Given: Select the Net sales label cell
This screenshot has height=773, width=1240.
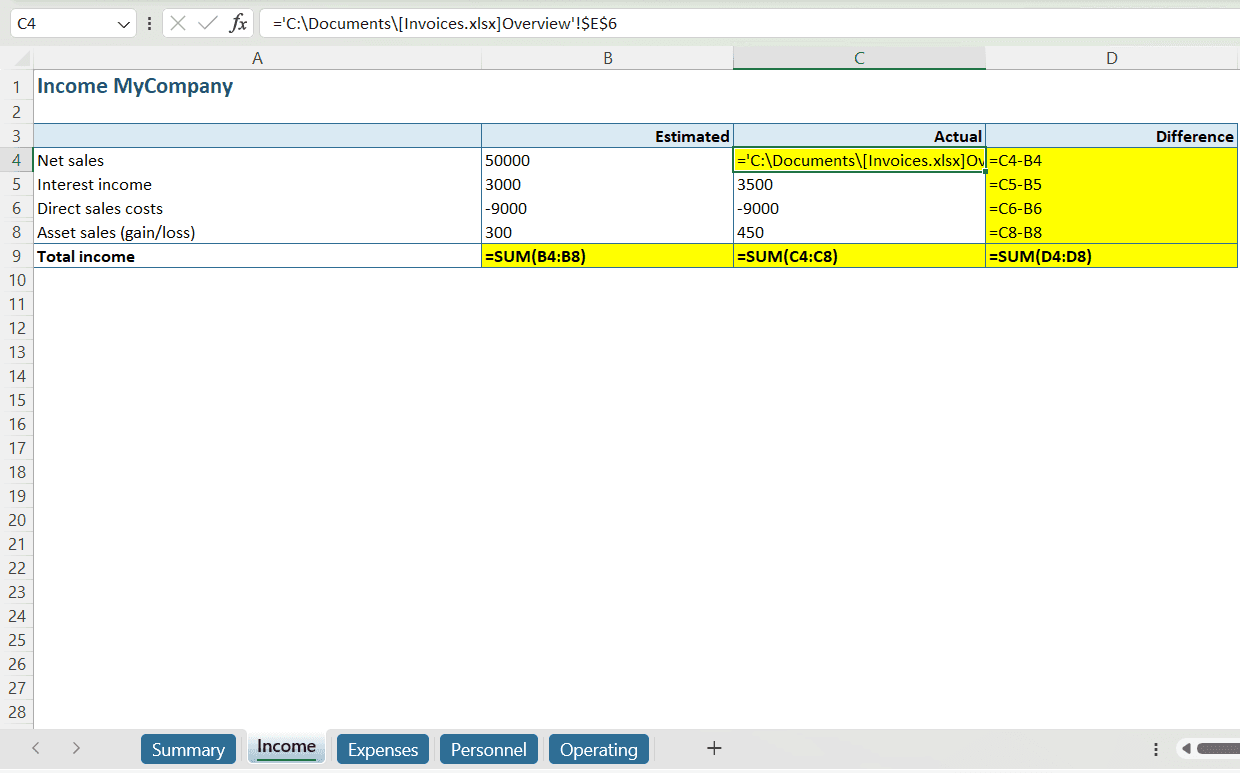Looking at the screenshot, I should click(257, 160).
